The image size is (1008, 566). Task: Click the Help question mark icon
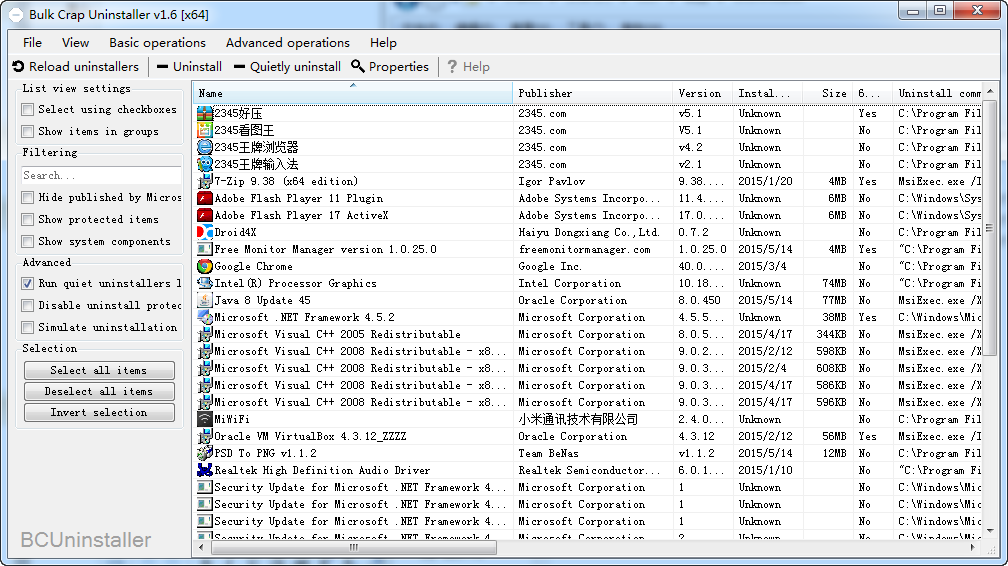[x=452, y=66]
